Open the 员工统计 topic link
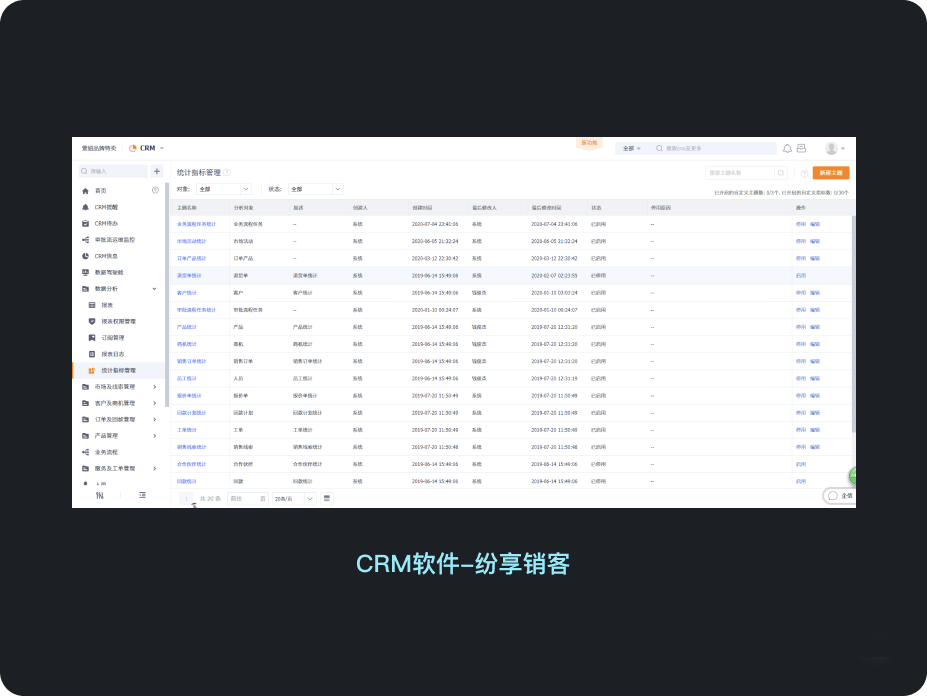Screen dimensions: 927x696 point(187,379)
